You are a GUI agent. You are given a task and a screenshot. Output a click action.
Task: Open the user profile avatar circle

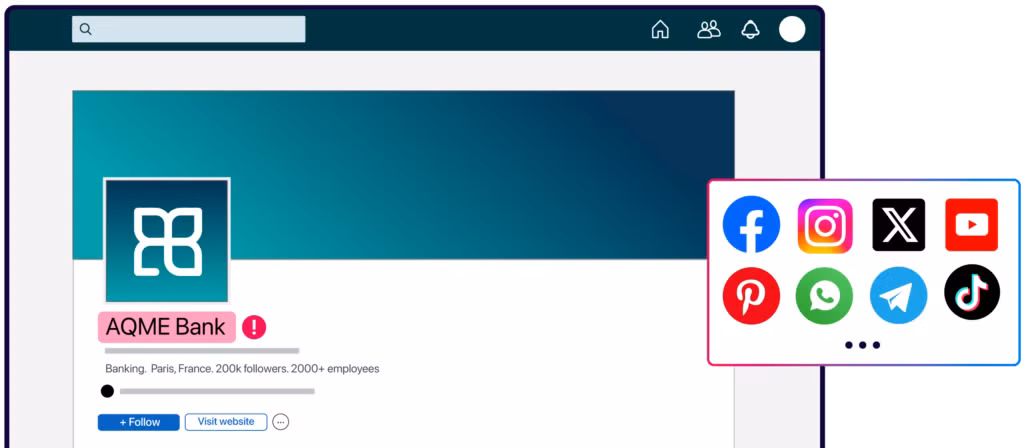(792, 30)
